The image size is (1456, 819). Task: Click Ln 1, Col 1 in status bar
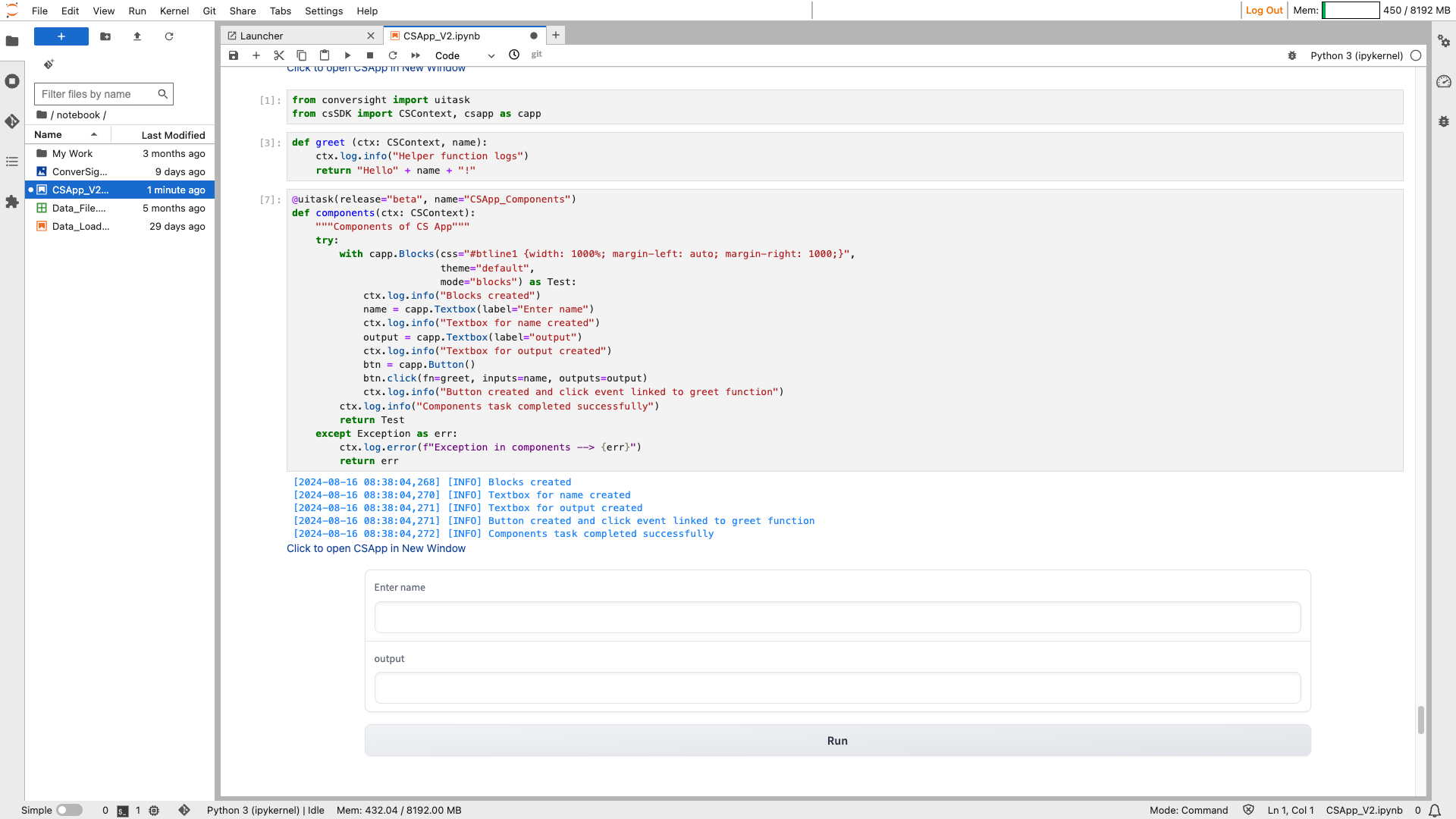[1291, 810]
